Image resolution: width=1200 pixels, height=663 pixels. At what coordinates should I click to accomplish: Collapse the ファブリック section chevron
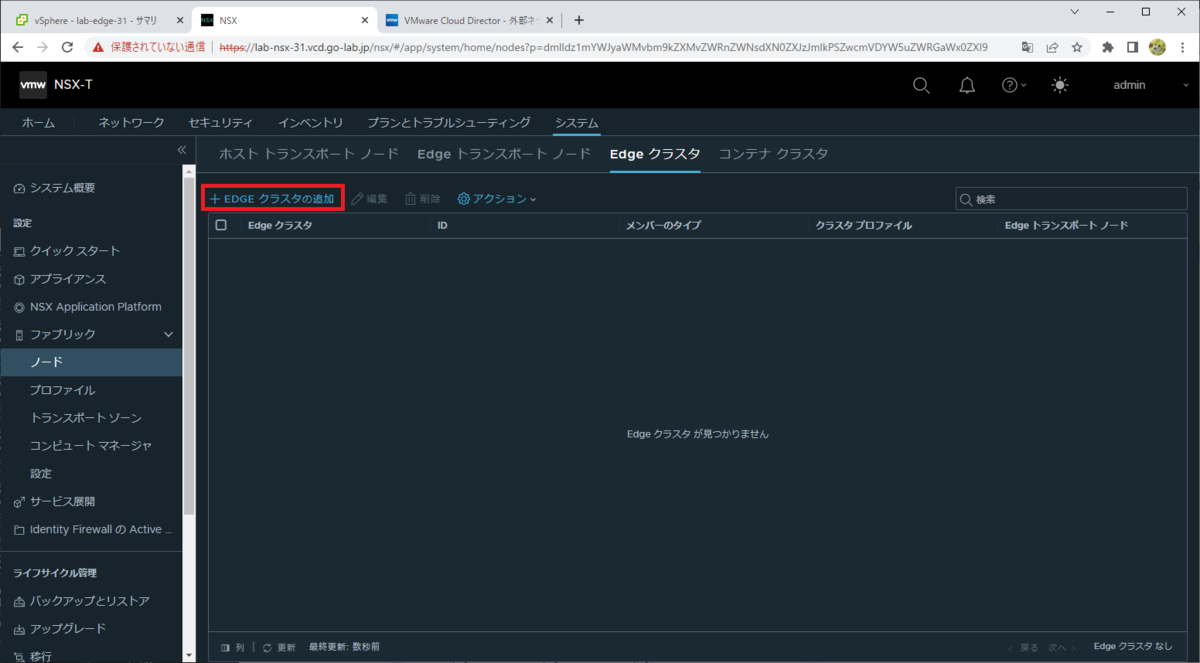point(168,334)
